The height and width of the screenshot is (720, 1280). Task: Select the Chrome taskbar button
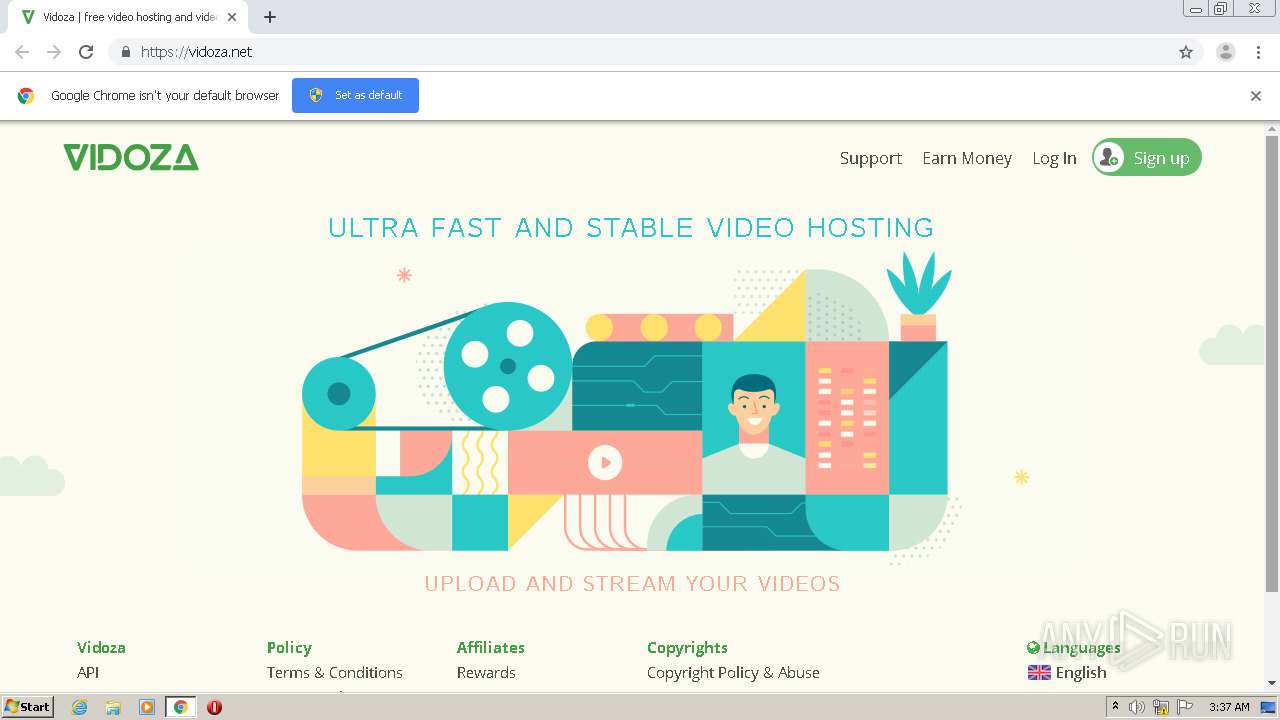(180, 707)
